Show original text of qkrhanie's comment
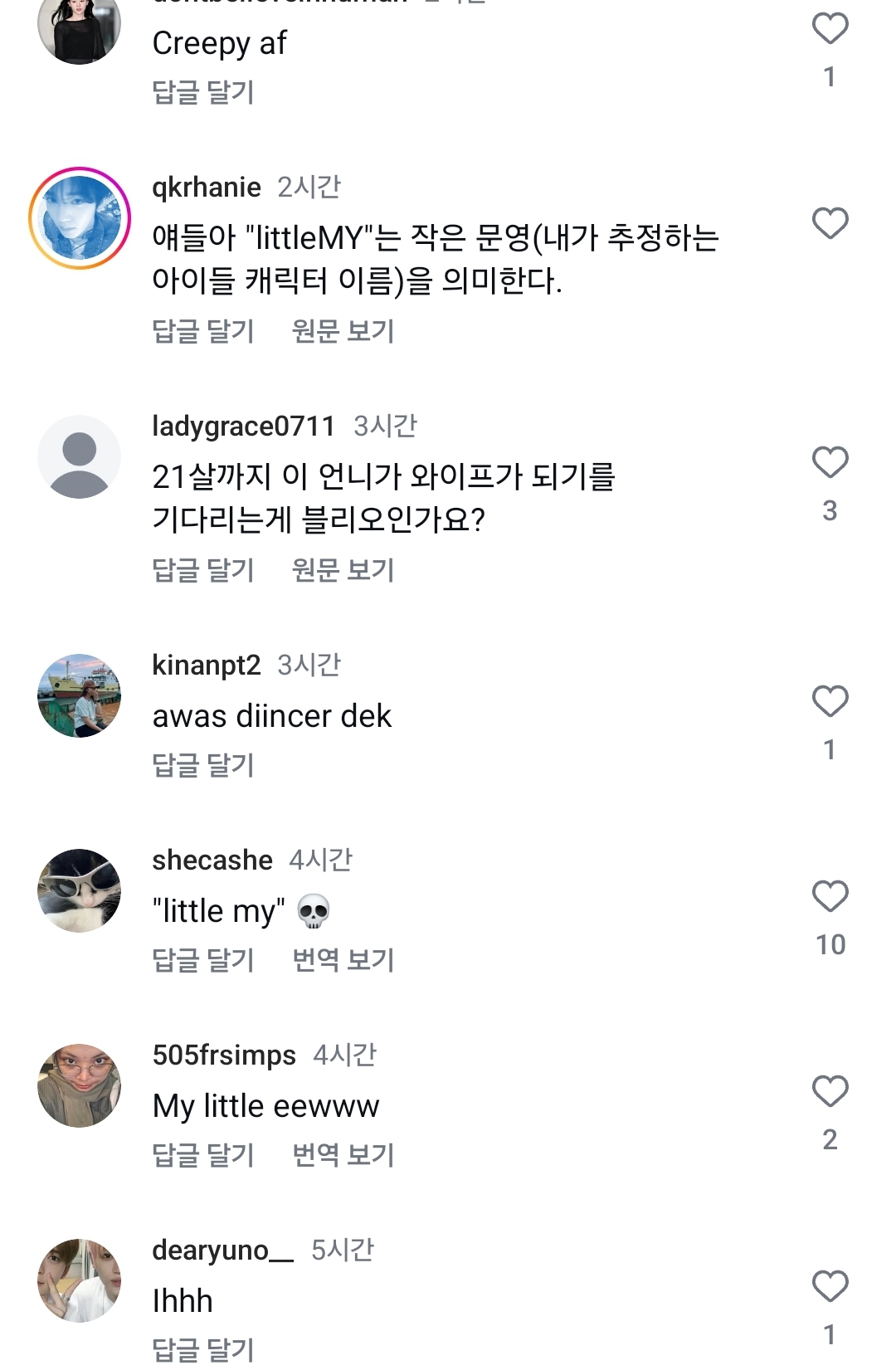The image size is (896, 1370). 343,331
